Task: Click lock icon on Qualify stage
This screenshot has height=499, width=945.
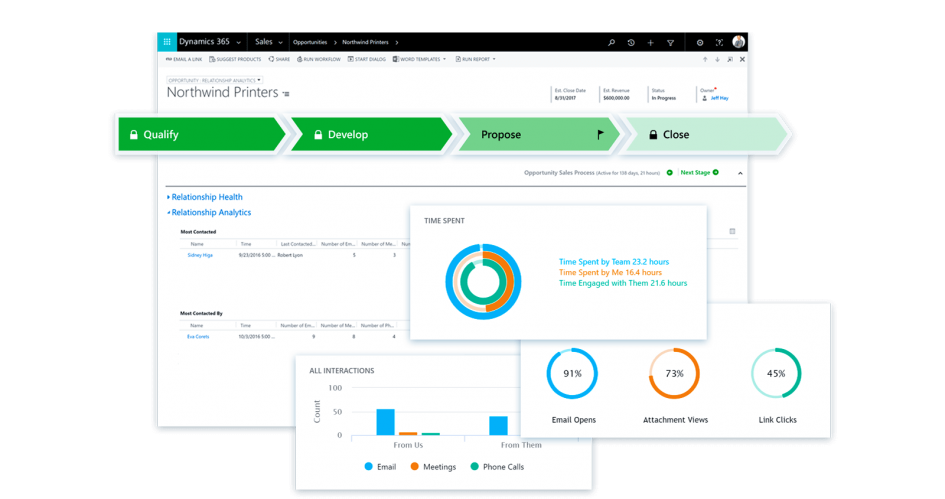Action: point(134,134)
